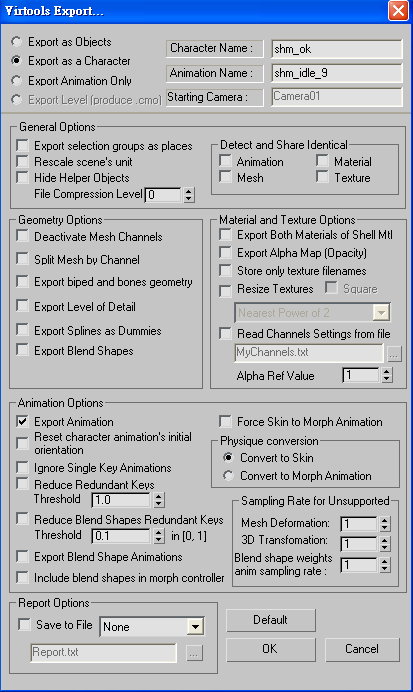Increase File Compression Level spinner
Image resolution: width=413 pixels, height=692 pixels.
[x=189, y=191]
